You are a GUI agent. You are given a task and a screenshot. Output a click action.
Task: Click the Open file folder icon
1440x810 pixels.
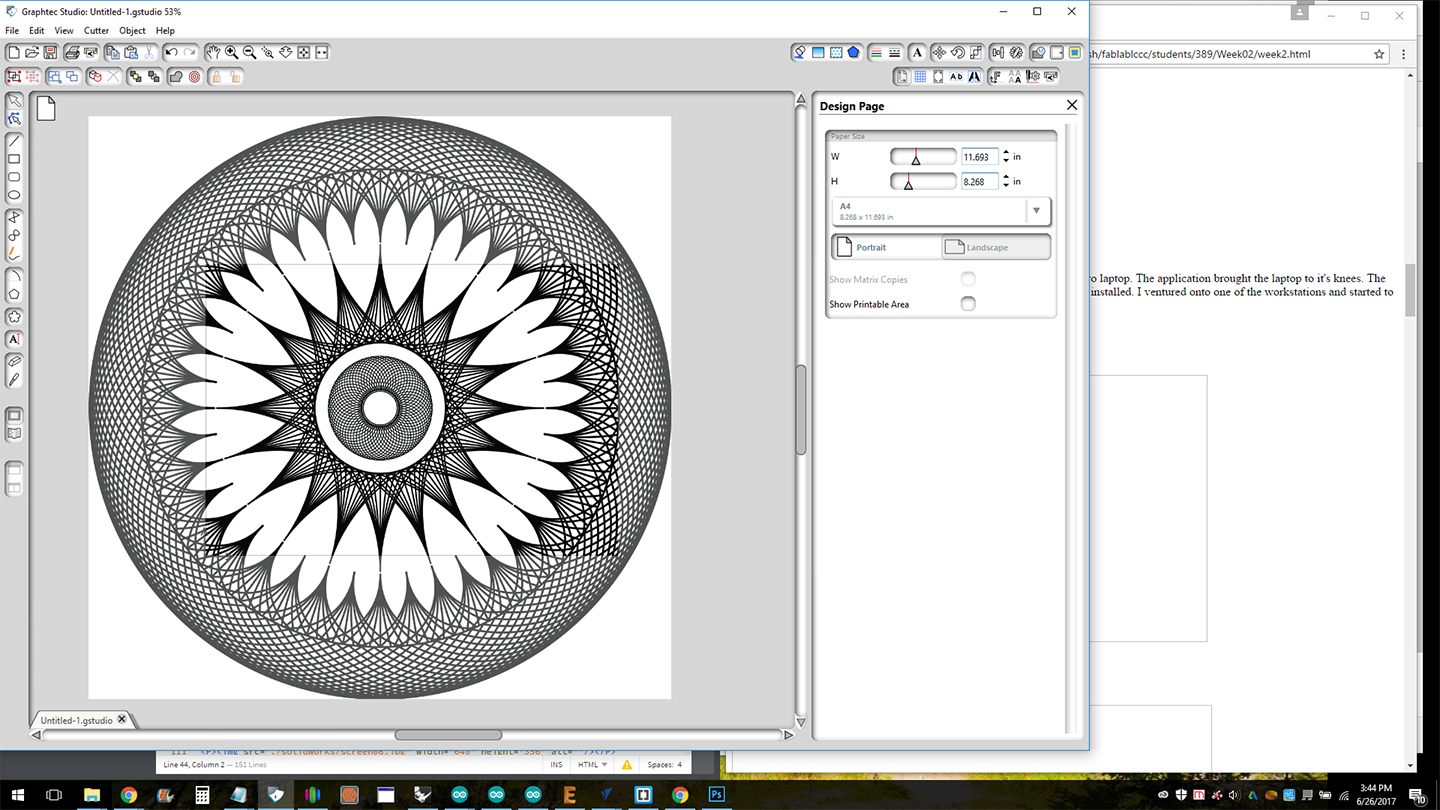pyautogui.click(x=33, y=52)
